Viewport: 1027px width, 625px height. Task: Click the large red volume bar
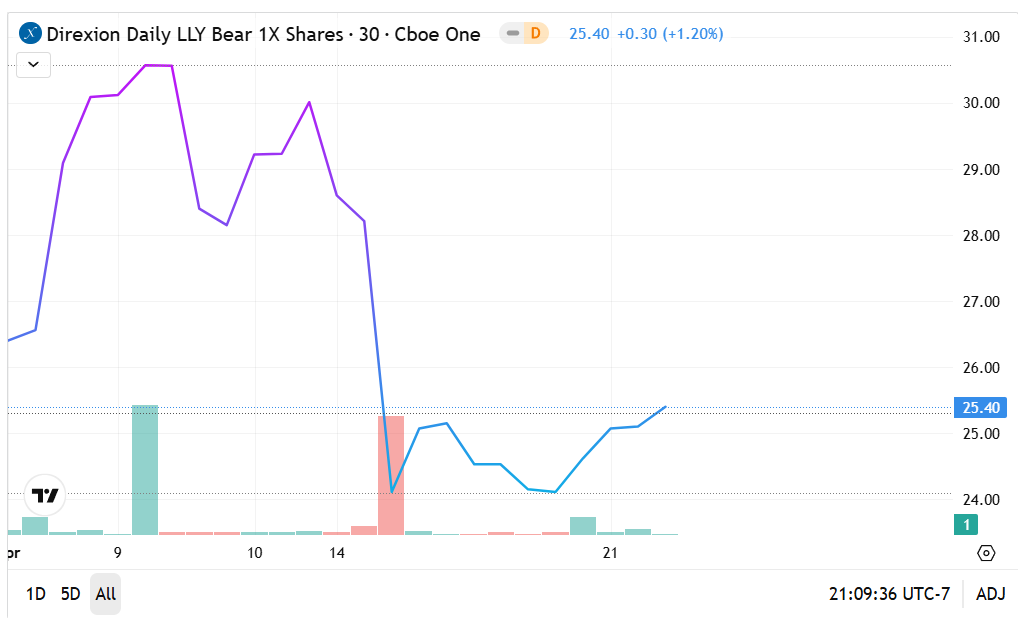[394, 475]
